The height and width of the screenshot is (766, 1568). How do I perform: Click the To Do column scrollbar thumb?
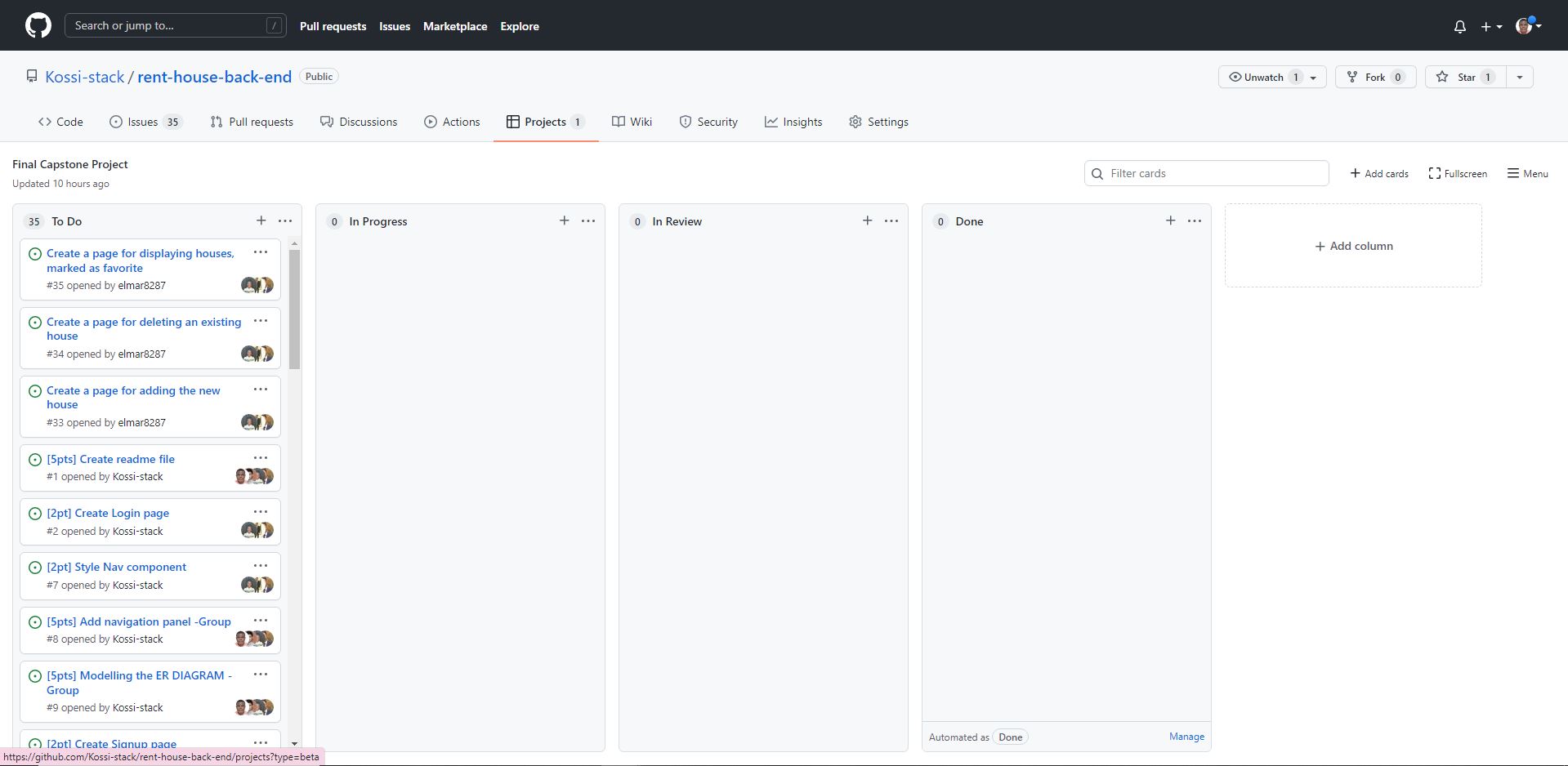click(x=294, y=309)
